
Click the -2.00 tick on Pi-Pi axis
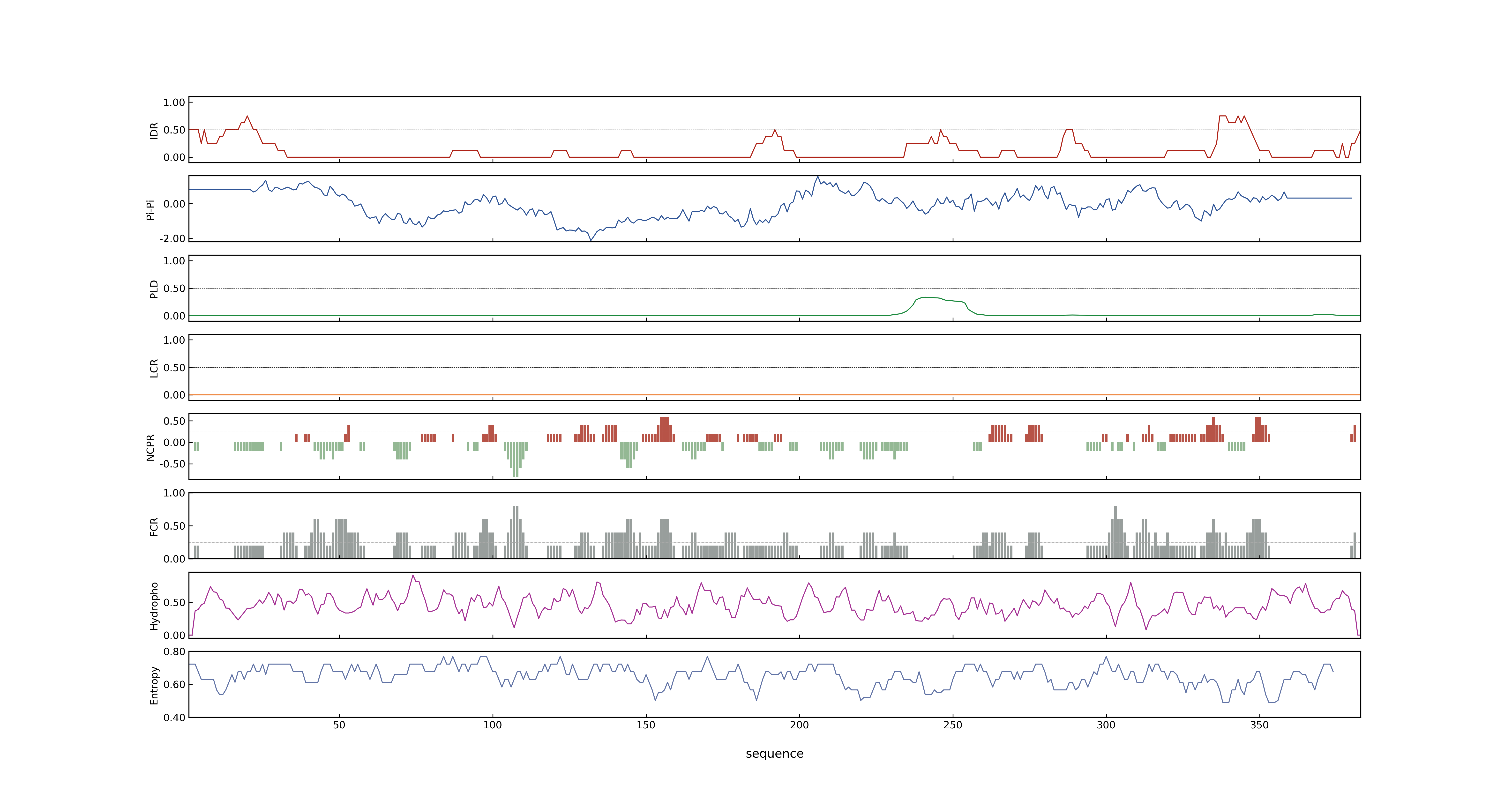pyautogui.click(x=172, y=239)
